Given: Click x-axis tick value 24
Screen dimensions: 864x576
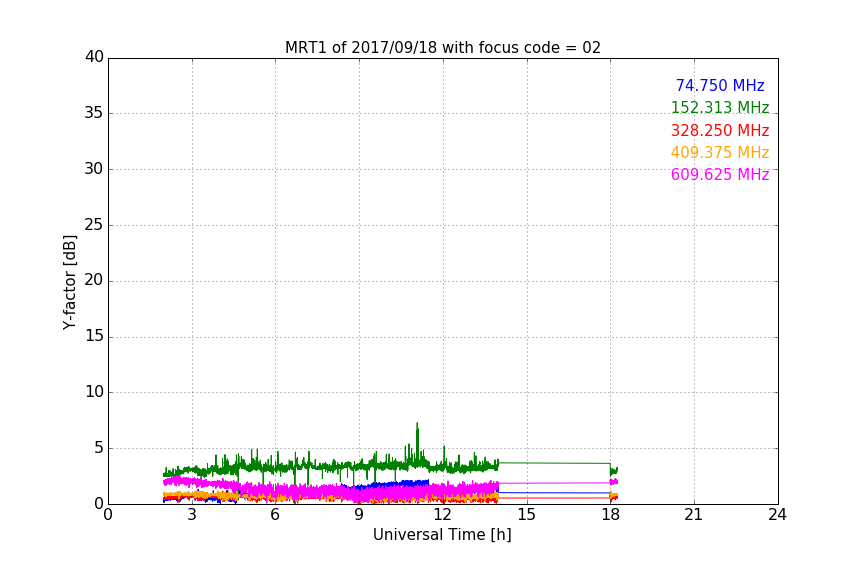Looking at the screenshot, I should click(x=777, y=515).
